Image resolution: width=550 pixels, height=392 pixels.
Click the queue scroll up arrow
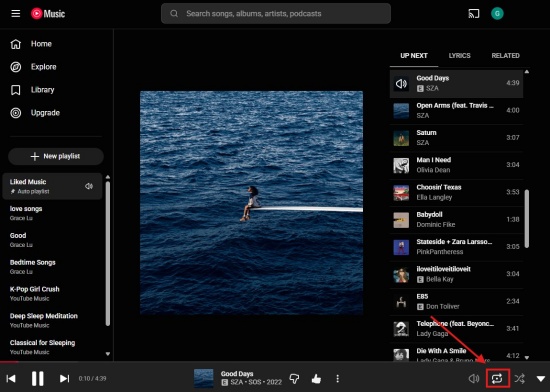(x=526, y=72)
